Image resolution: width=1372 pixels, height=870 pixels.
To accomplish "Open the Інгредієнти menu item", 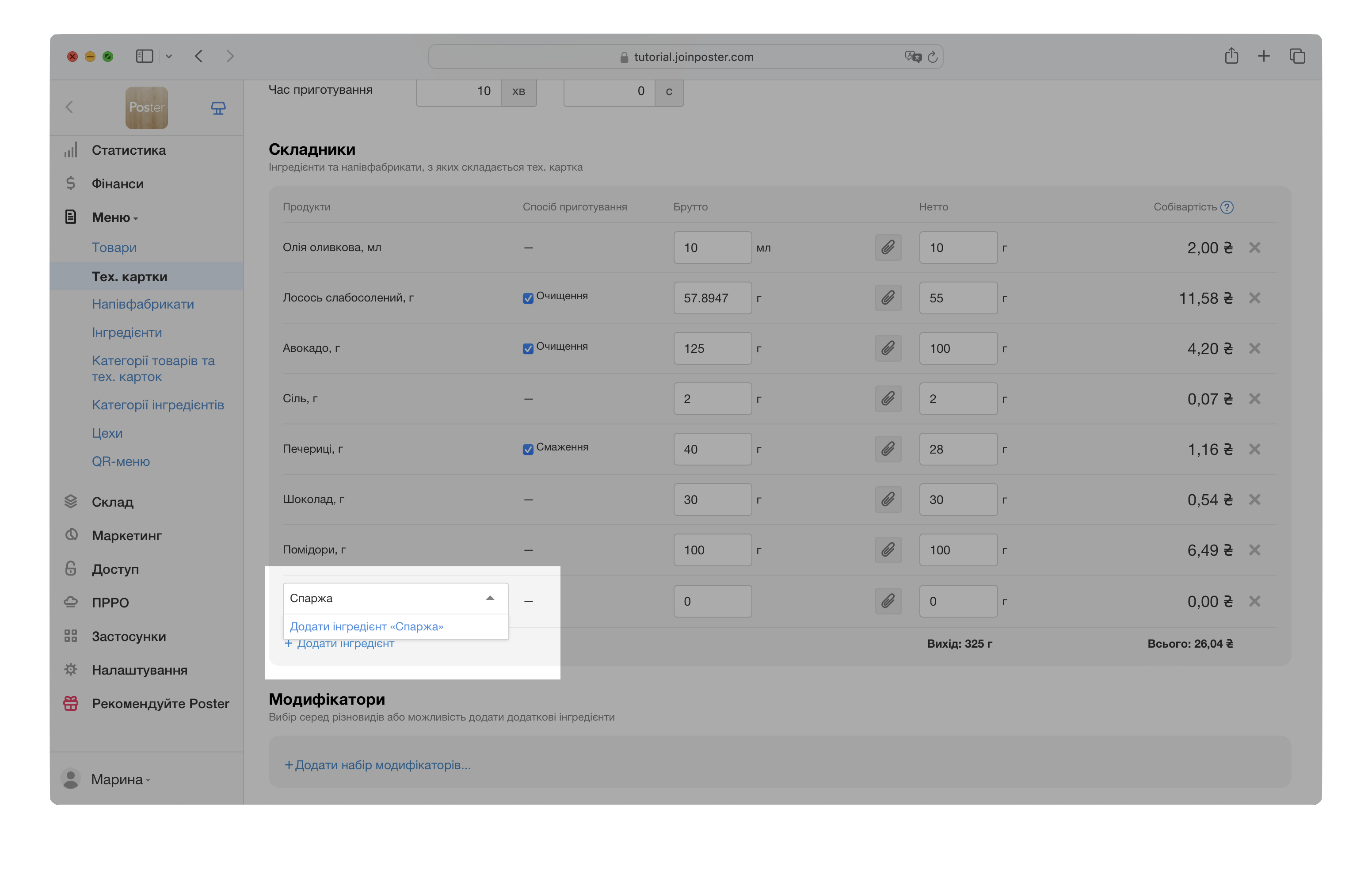I will pyautogui.click(x=126, y=332).
